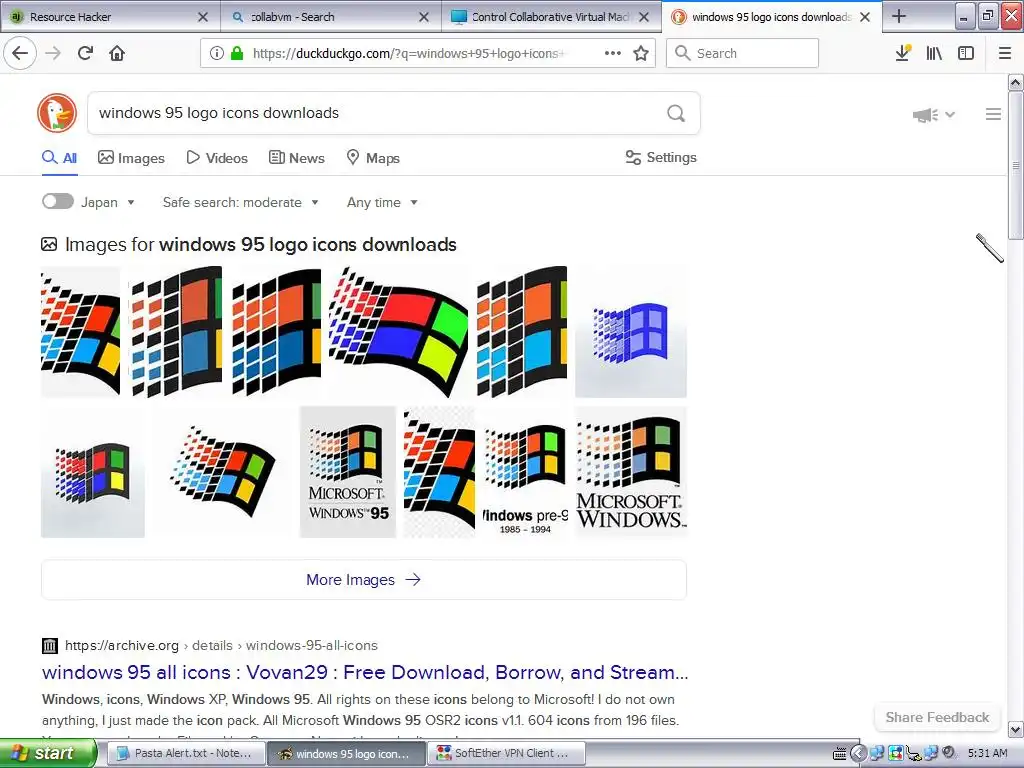
Task: Open windows 95 all icons archive.org result
Action: pyautogui.click(x=365, y=672)
